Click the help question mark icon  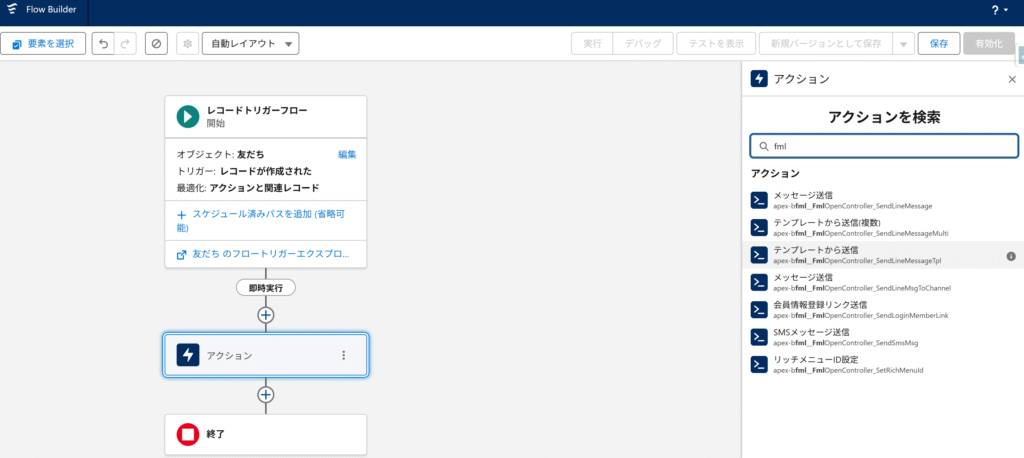[994, 11]
